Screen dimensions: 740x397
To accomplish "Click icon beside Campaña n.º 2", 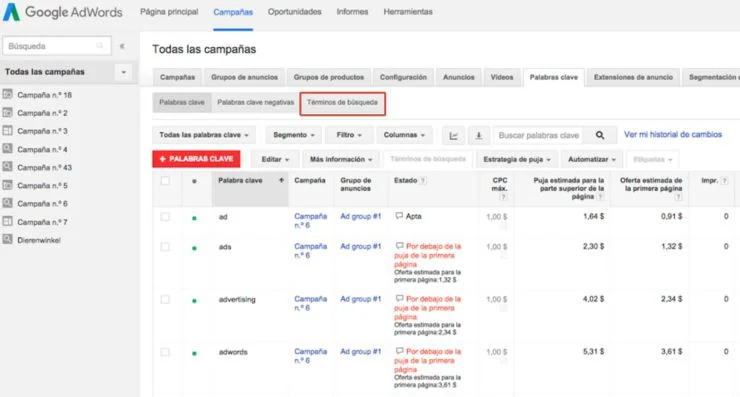I will [8, 112].
